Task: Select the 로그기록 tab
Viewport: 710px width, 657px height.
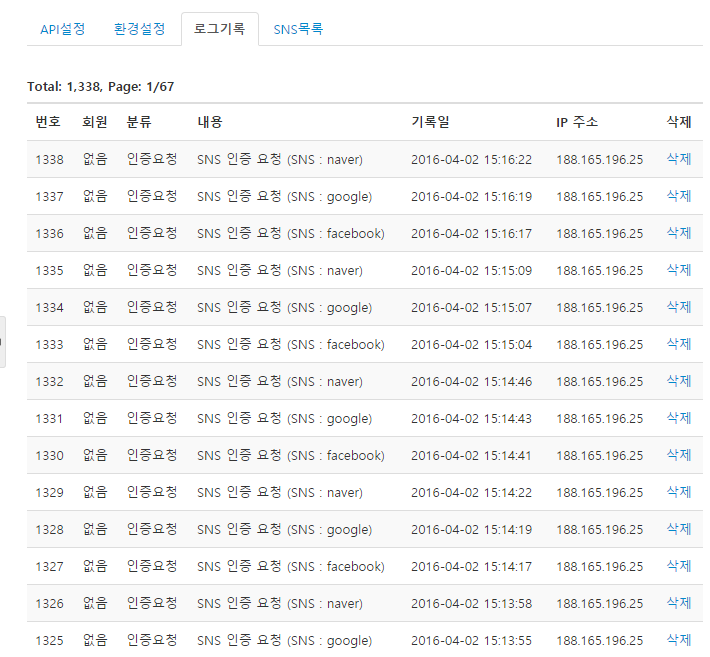Action: coord(219,29)
